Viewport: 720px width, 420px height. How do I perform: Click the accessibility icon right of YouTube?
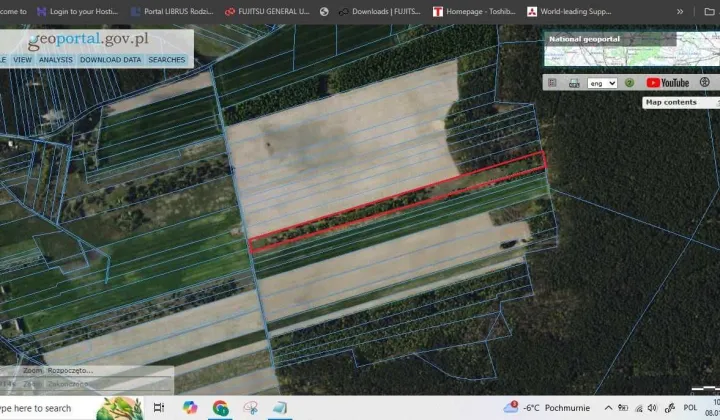coord(703,83)
